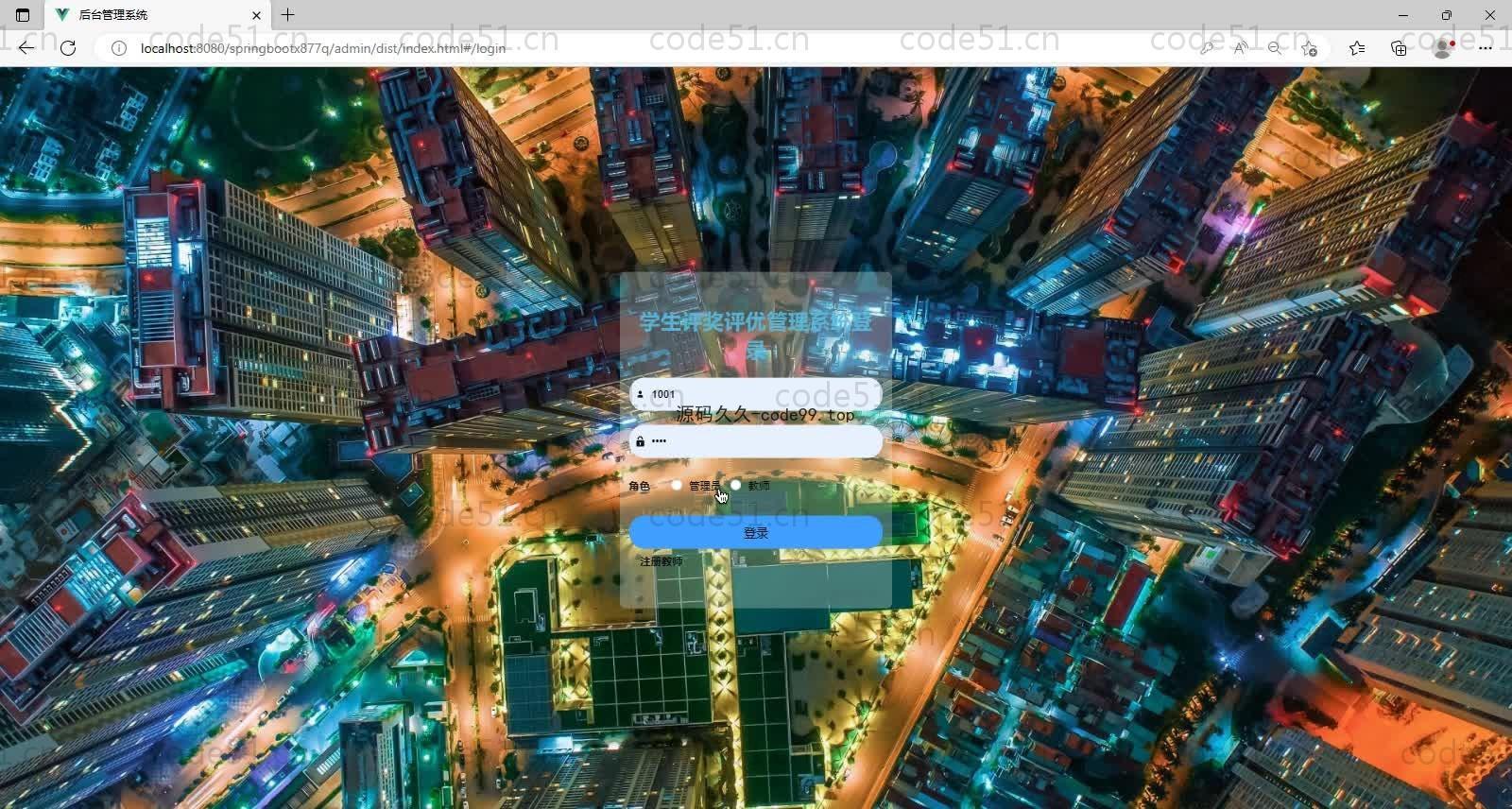Click the browser back arrow
Viewport: 1512px width, 809px height.
click(x=26, y=47)
